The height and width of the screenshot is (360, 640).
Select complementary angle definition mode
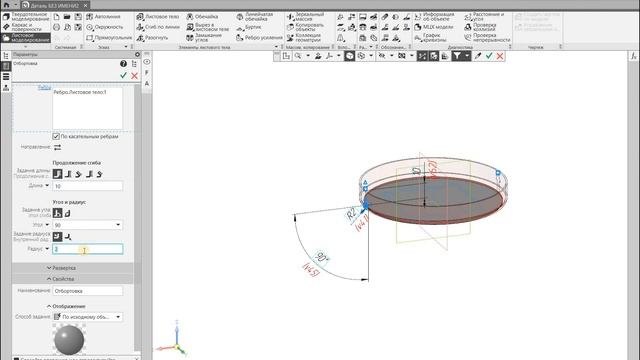pyautogui.click(x=68, y=213)
